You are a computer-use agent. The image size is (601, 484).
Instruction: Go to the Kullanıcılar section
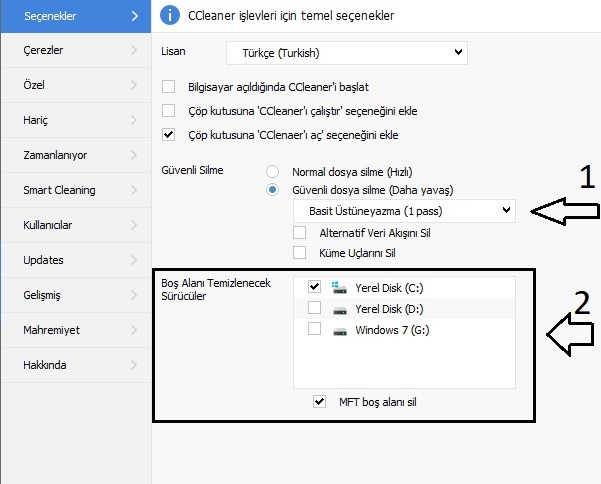(x=49, y=225)
